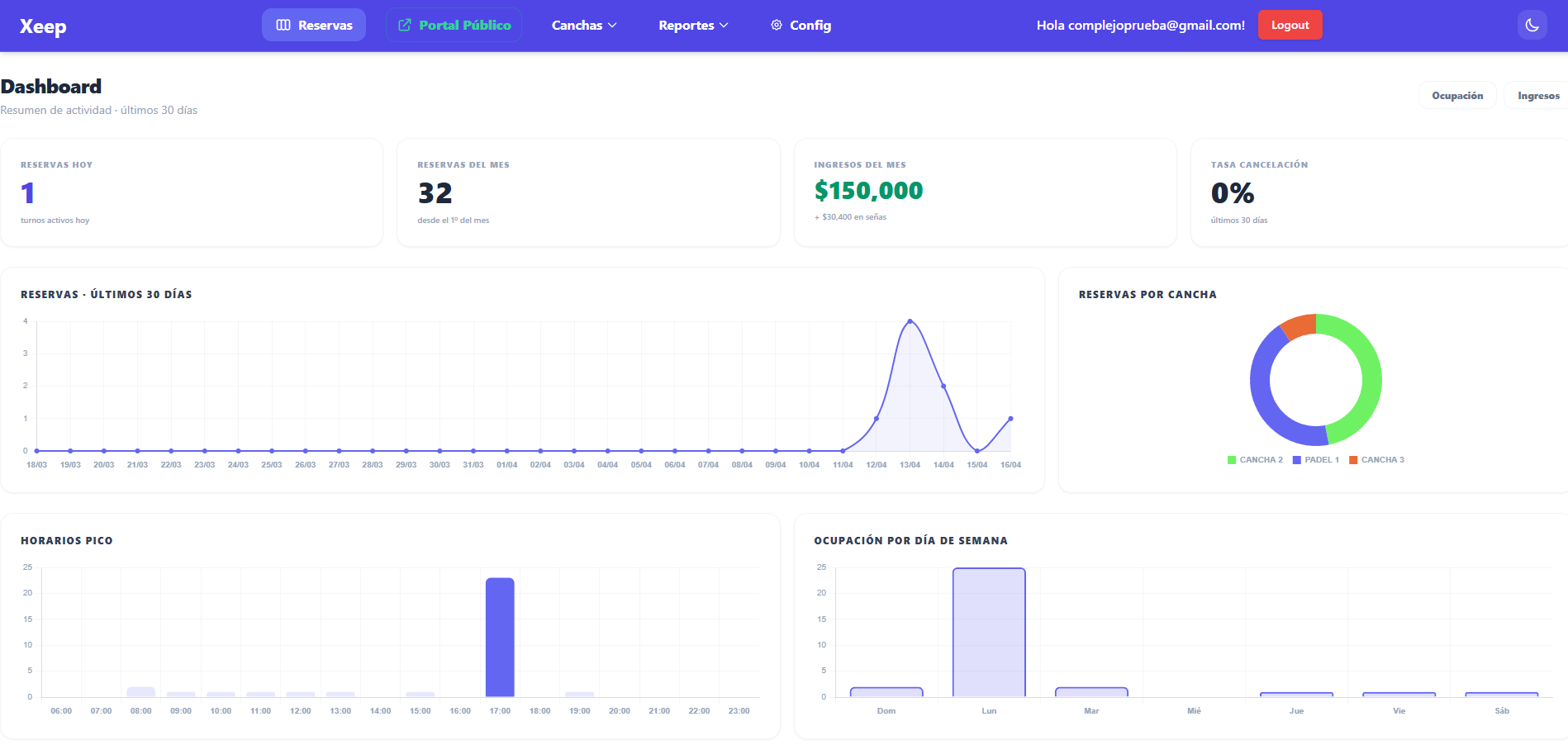
Task: Expand the Canchas dropdown menu
Action: tap(584, 25)
